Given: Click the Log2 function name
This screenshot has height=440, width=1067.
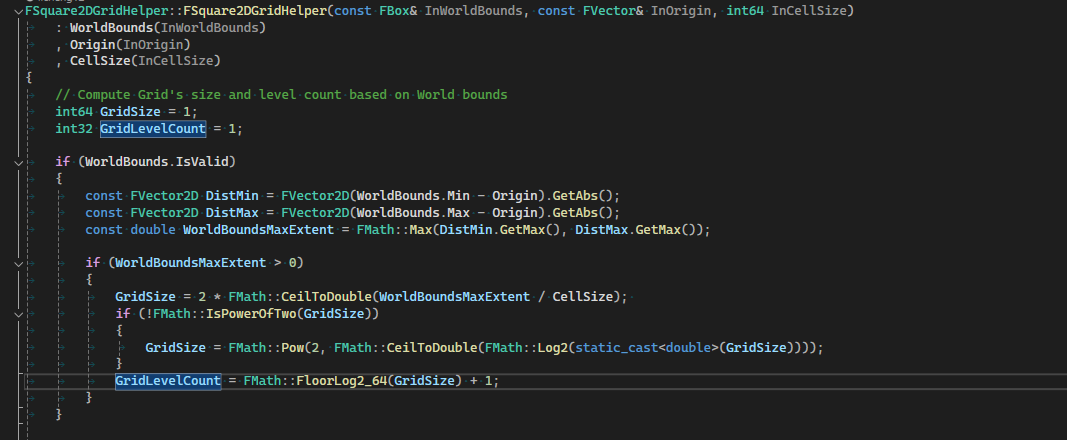Looking at the screenshot, I should 552,348.
